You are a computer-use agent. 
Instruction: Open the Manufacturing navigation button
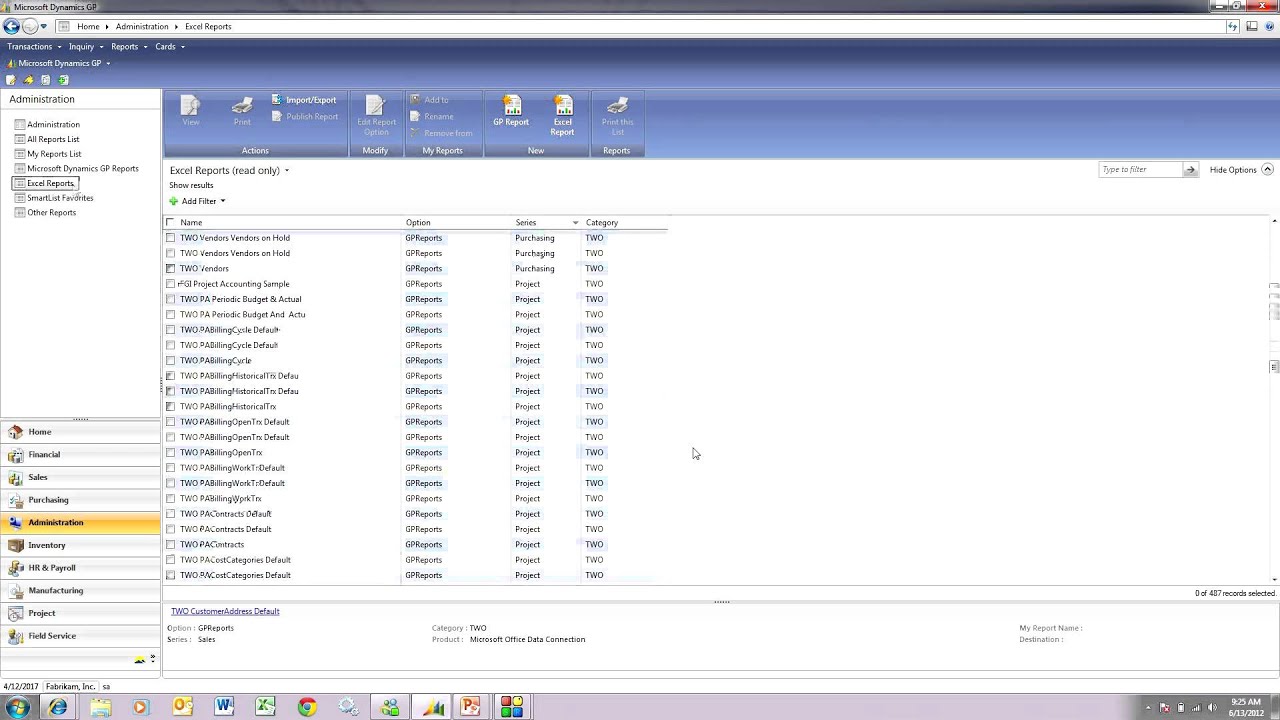(80, 591)
